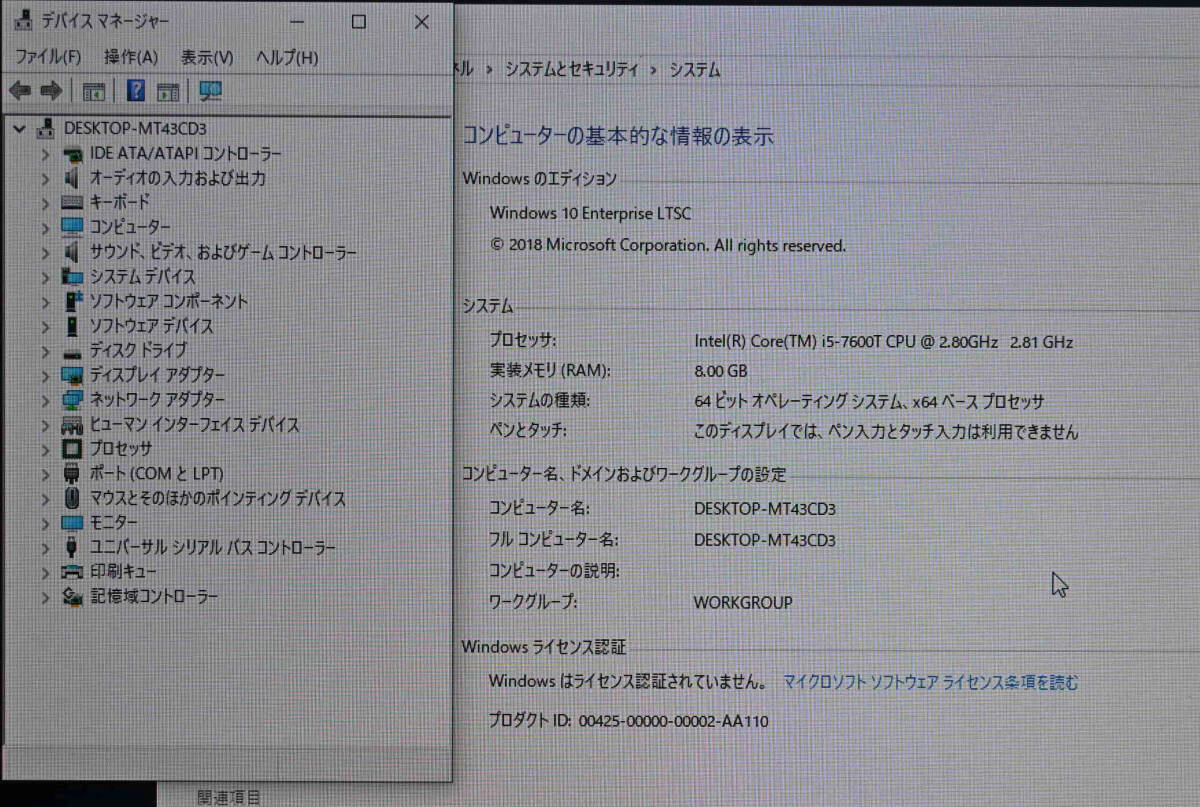The width and height of the screenshot is (1200, 807).
Task: Open the Microsoft software license terms link
Action: [x=931, y=683]
